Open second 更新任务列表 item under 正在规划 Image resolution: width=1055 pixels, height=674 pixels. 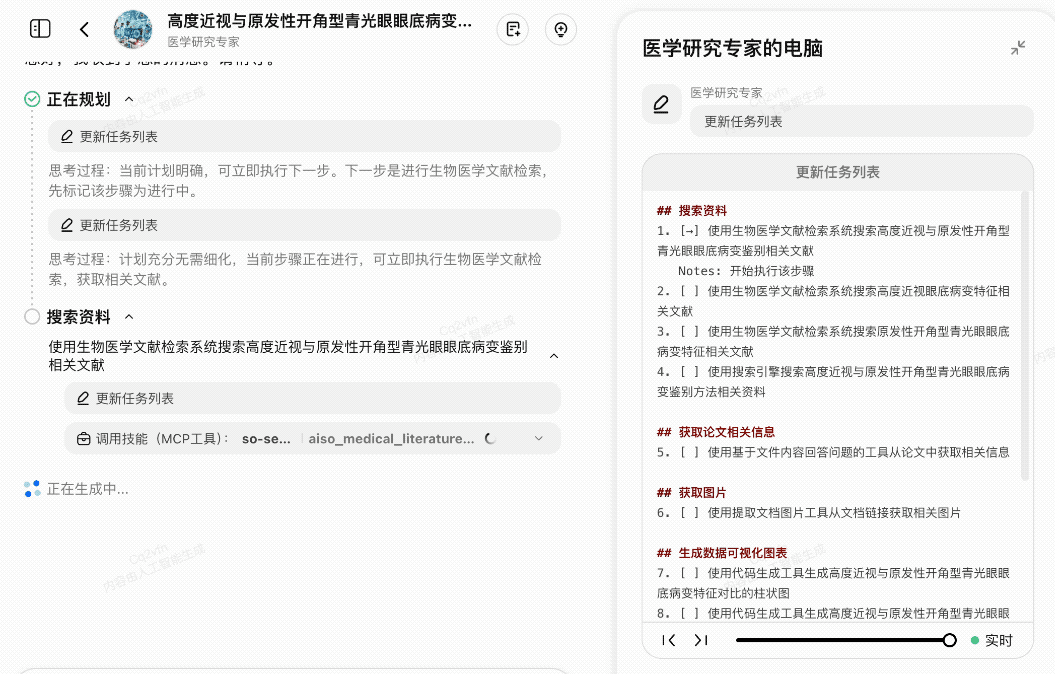[x=304, y=225]
